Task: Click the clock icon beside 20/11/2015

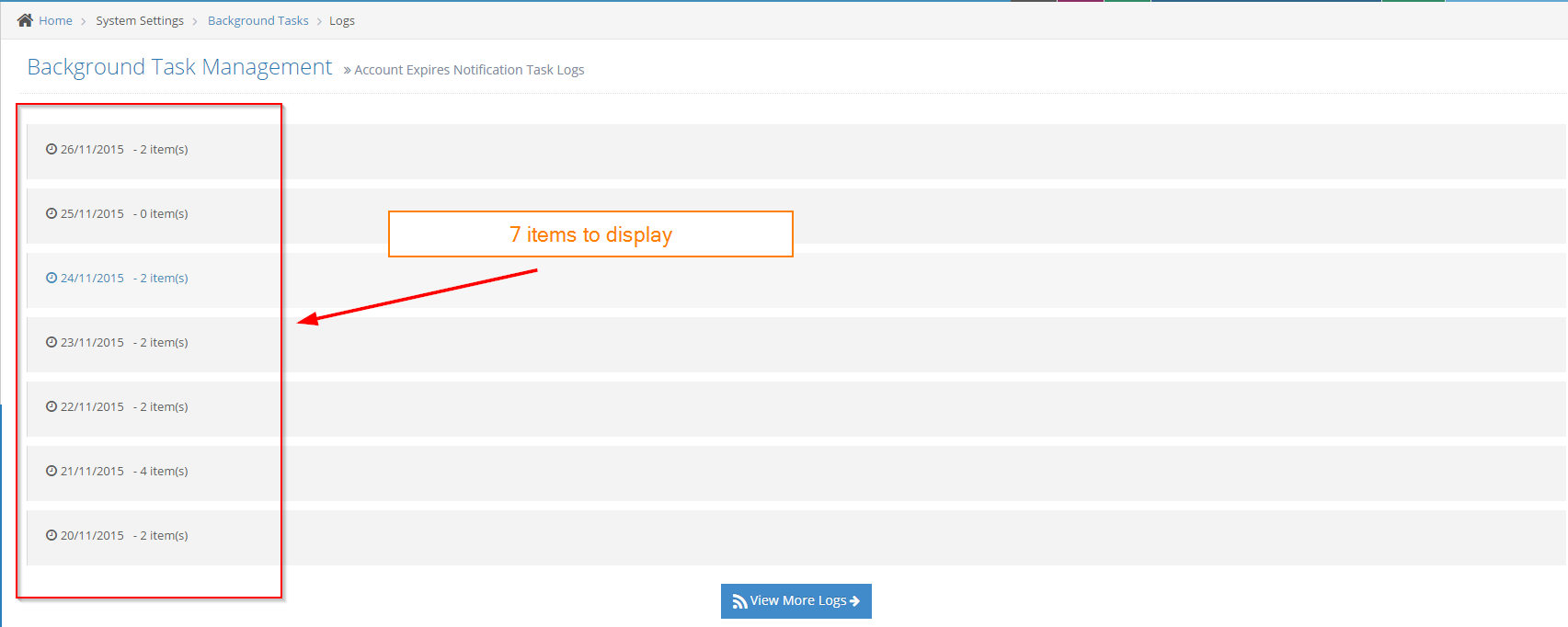Action: point(52,535)
